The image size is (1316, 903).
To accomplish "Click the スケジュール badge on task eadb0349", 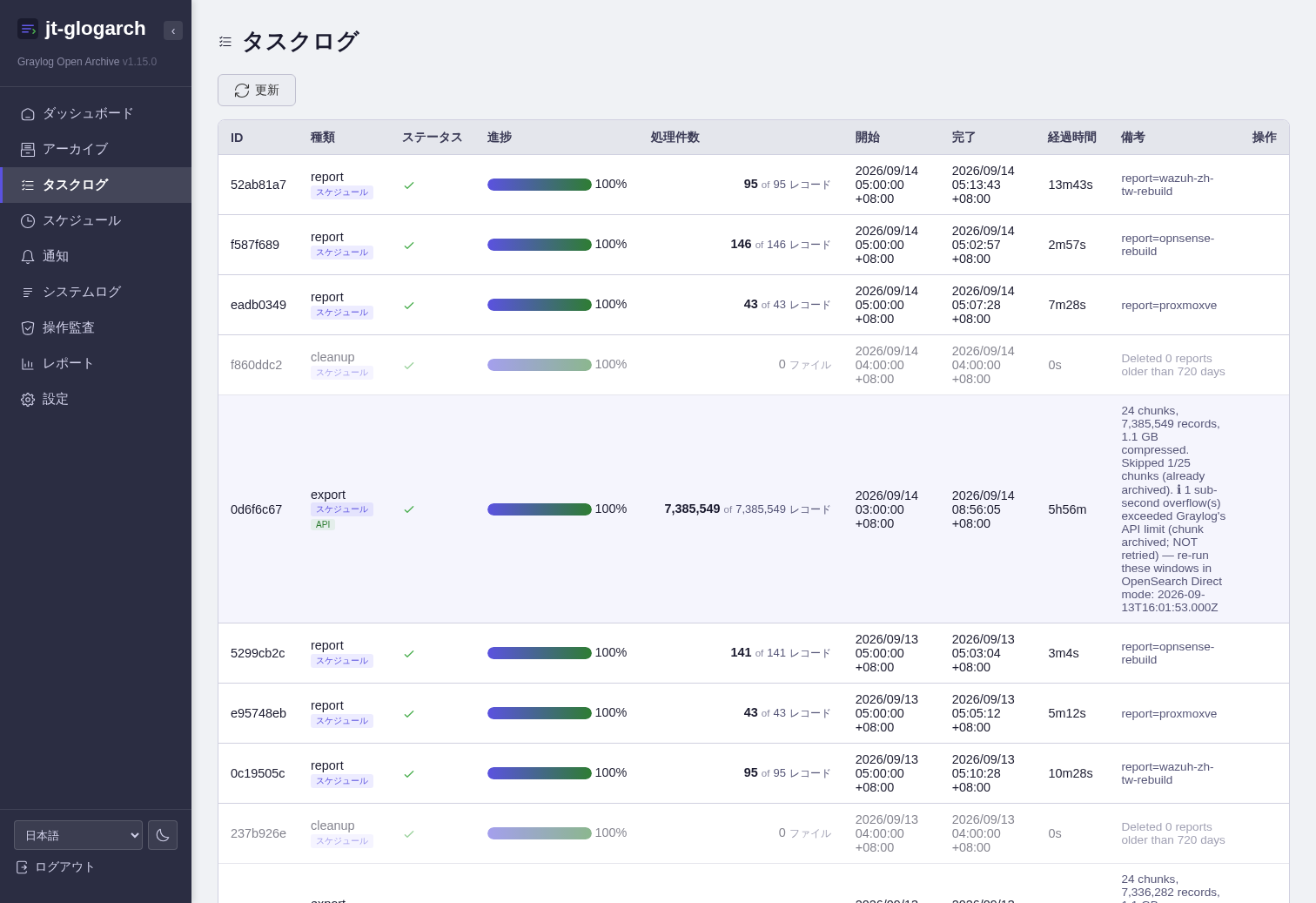I will [x=342, y=313].
